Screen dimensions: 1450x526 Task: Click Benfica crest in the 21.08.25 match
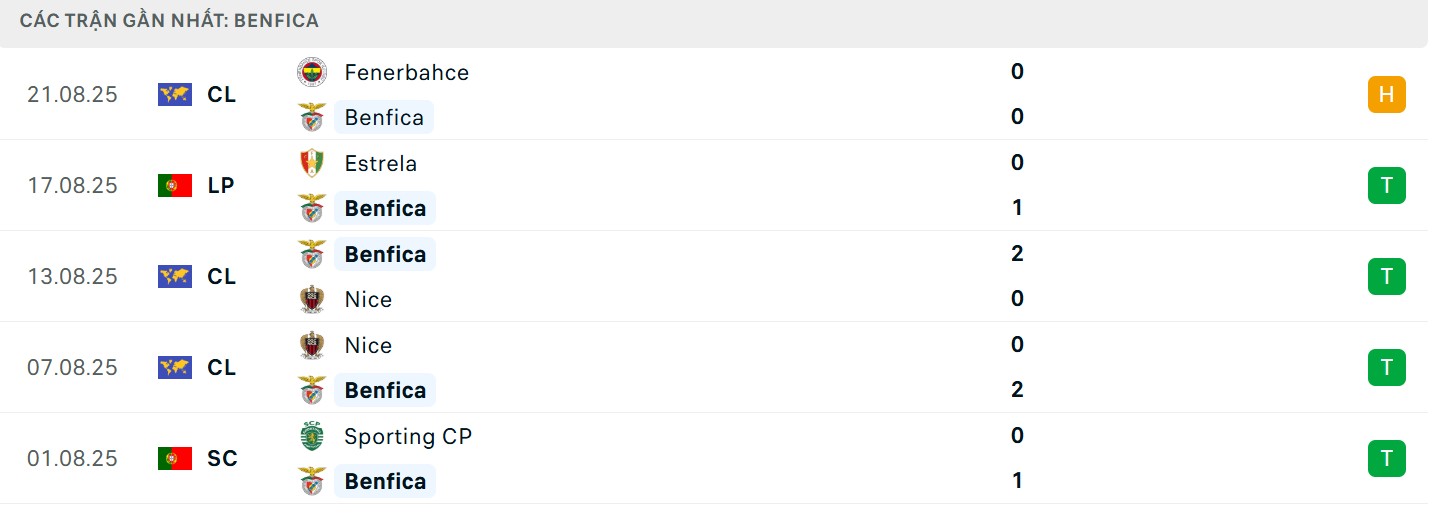(312, 117)
